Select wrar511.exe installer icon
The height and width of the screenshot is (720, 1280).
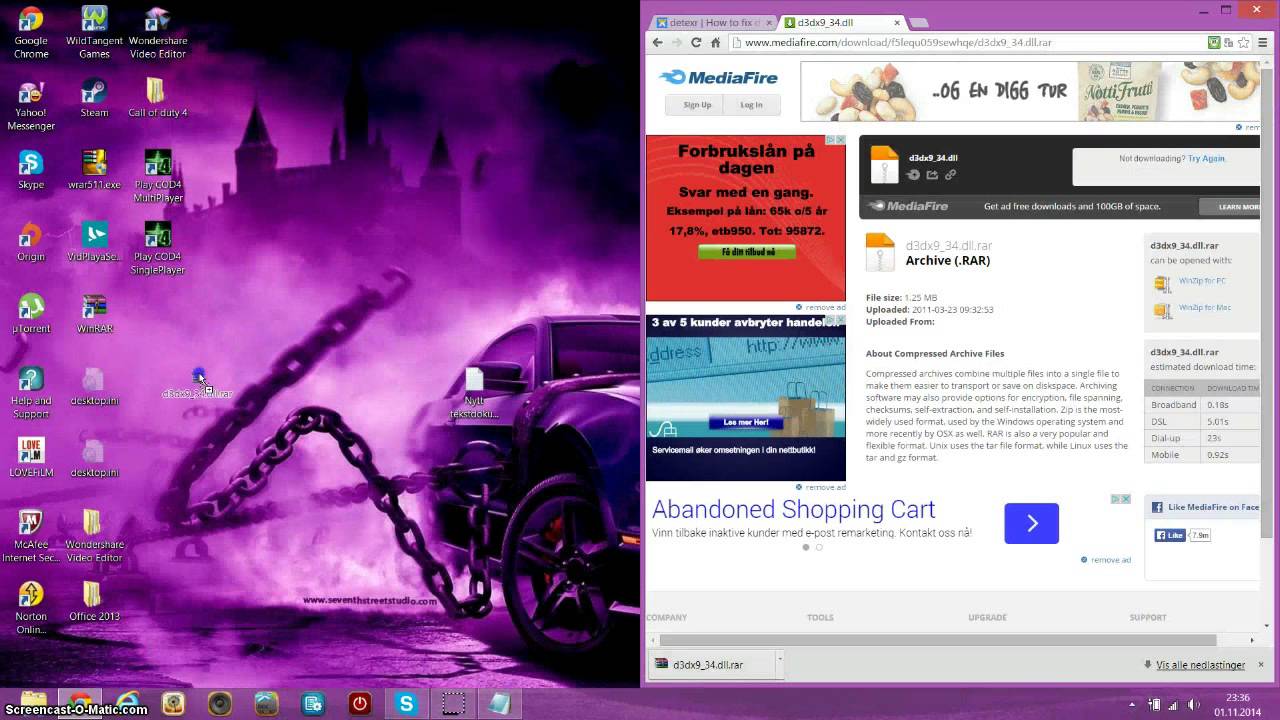(x=94, y=170)
